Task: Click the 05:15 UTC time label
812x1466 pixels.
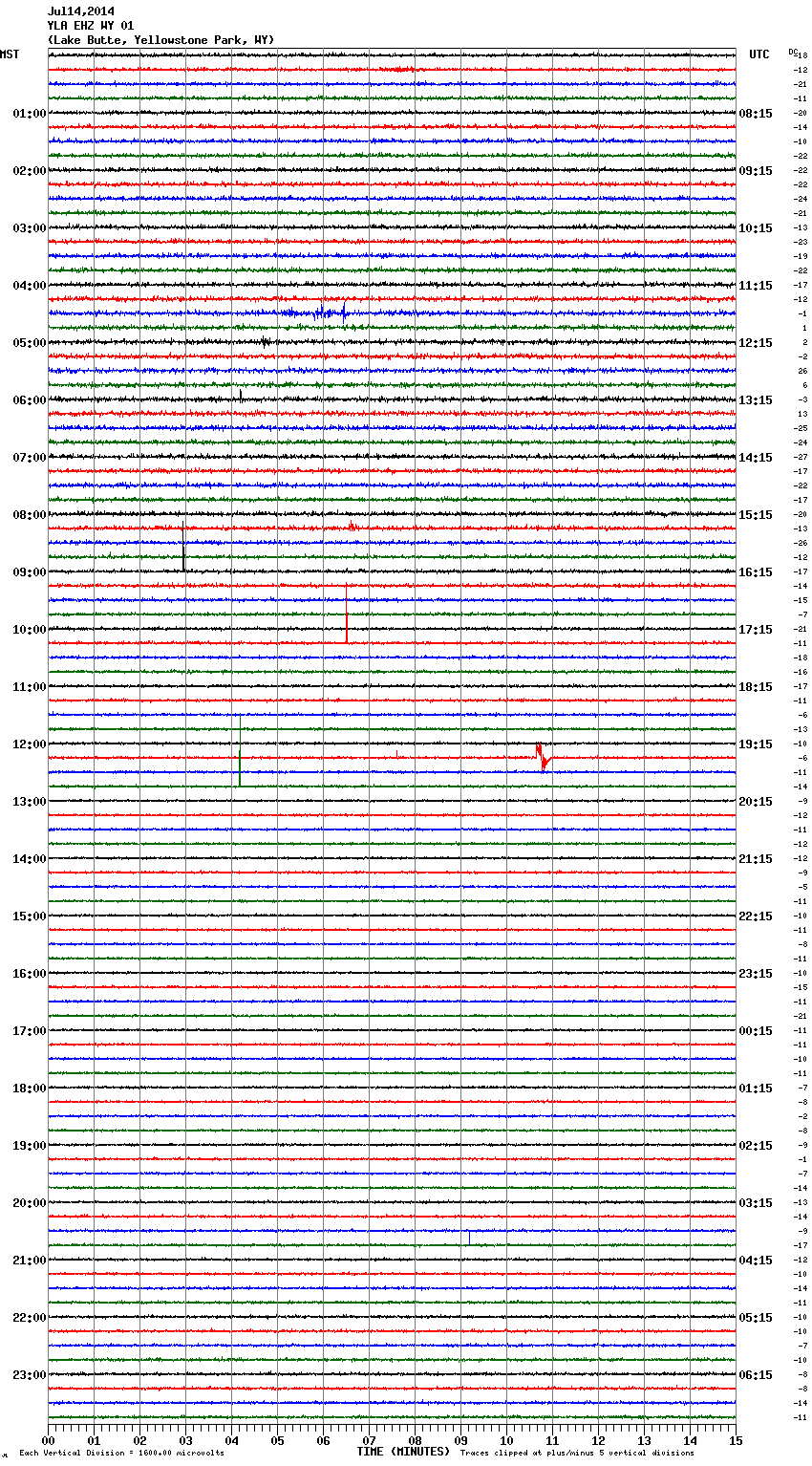Action: tap(756, 1318)
